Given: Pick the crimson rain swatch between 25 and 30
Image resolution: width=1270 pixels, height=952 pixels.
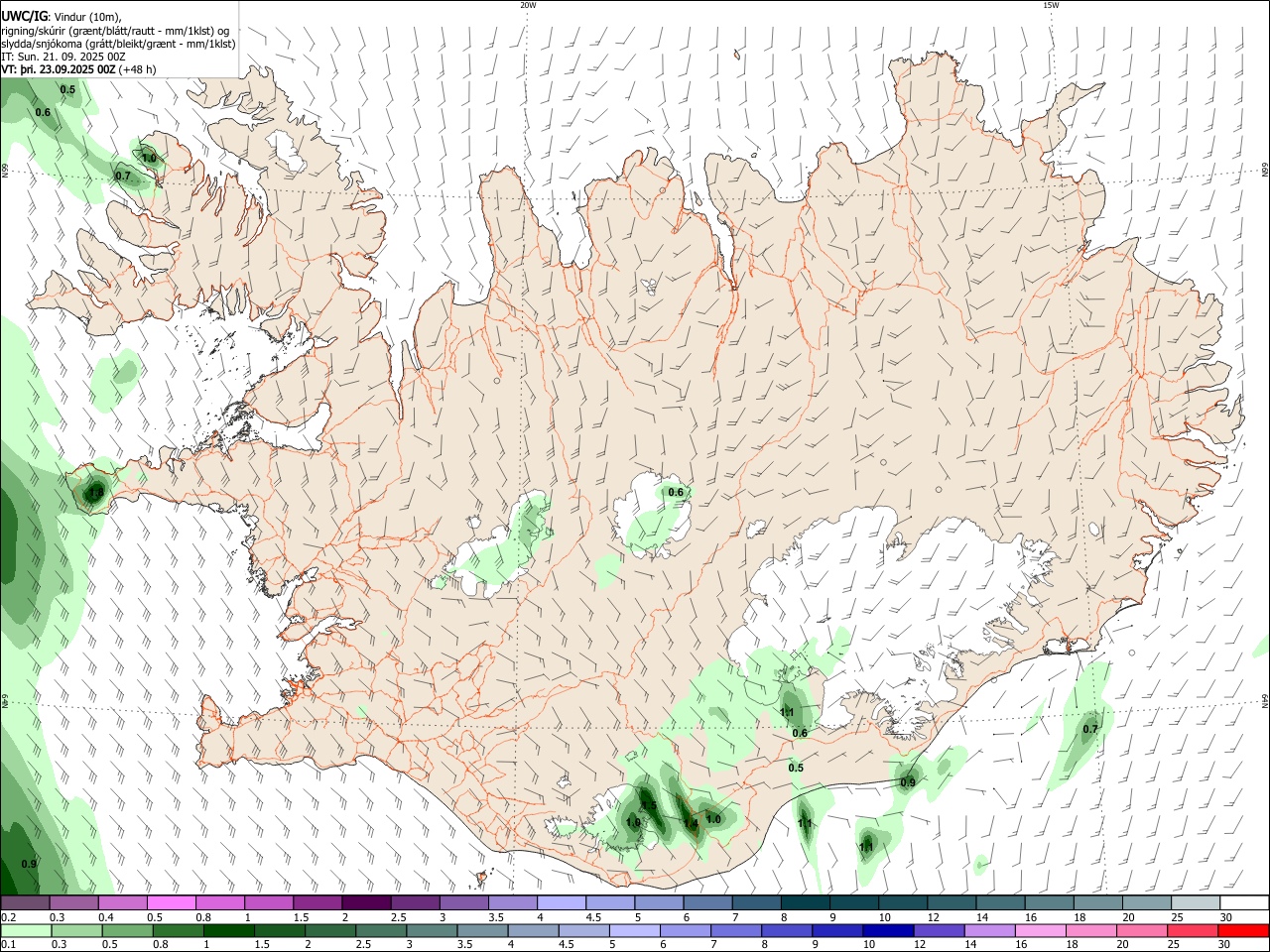Looking at the screenshot, I should (x=1194, y=931).
